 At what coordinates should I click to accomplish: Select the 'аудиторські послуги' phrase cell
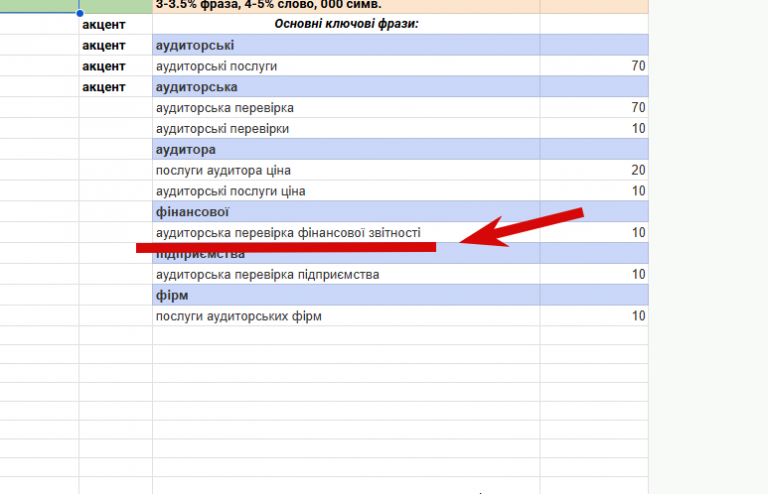click(346, 66)
